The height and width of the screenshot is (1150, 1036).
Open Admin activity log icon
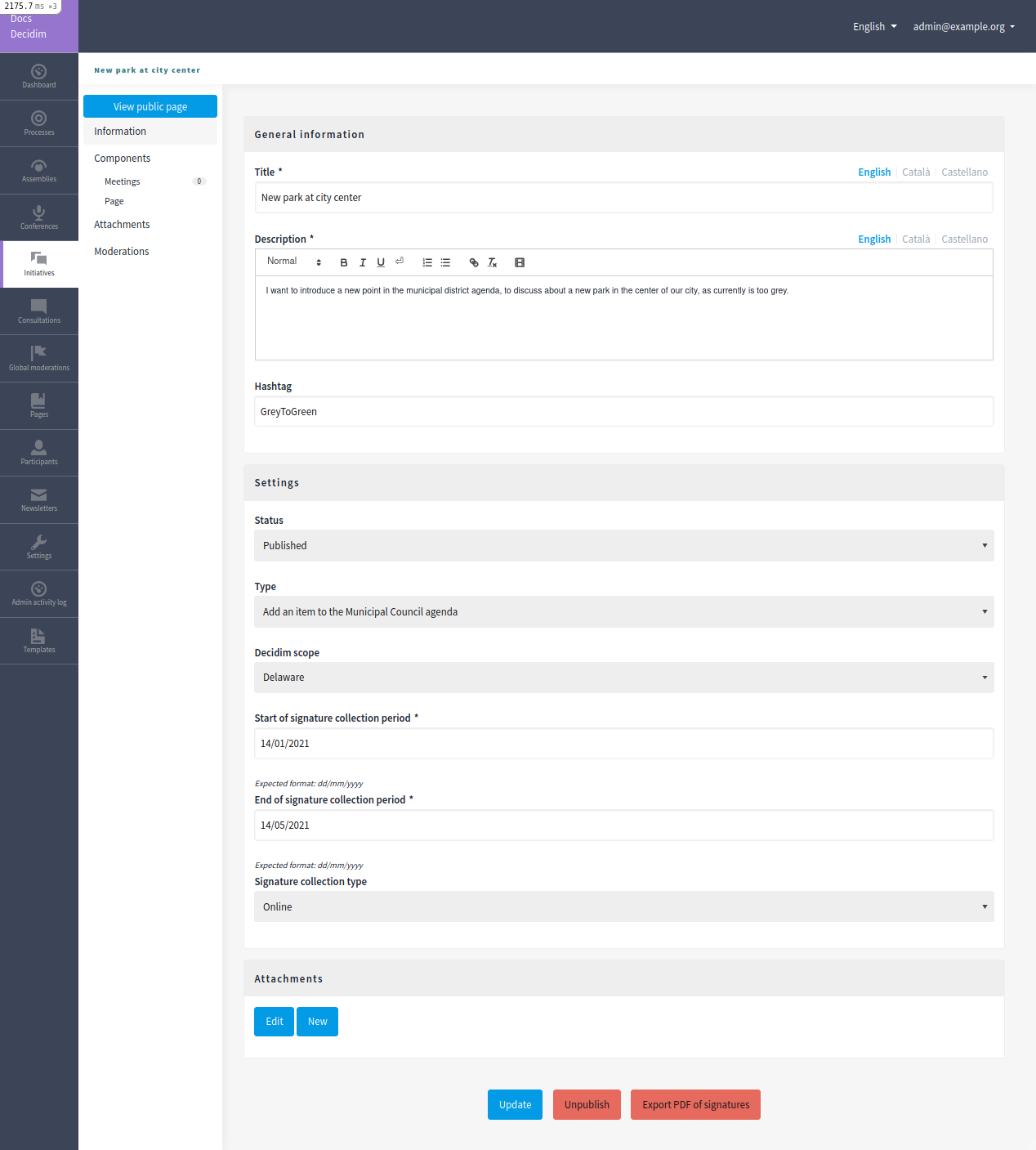click(39, 593)
